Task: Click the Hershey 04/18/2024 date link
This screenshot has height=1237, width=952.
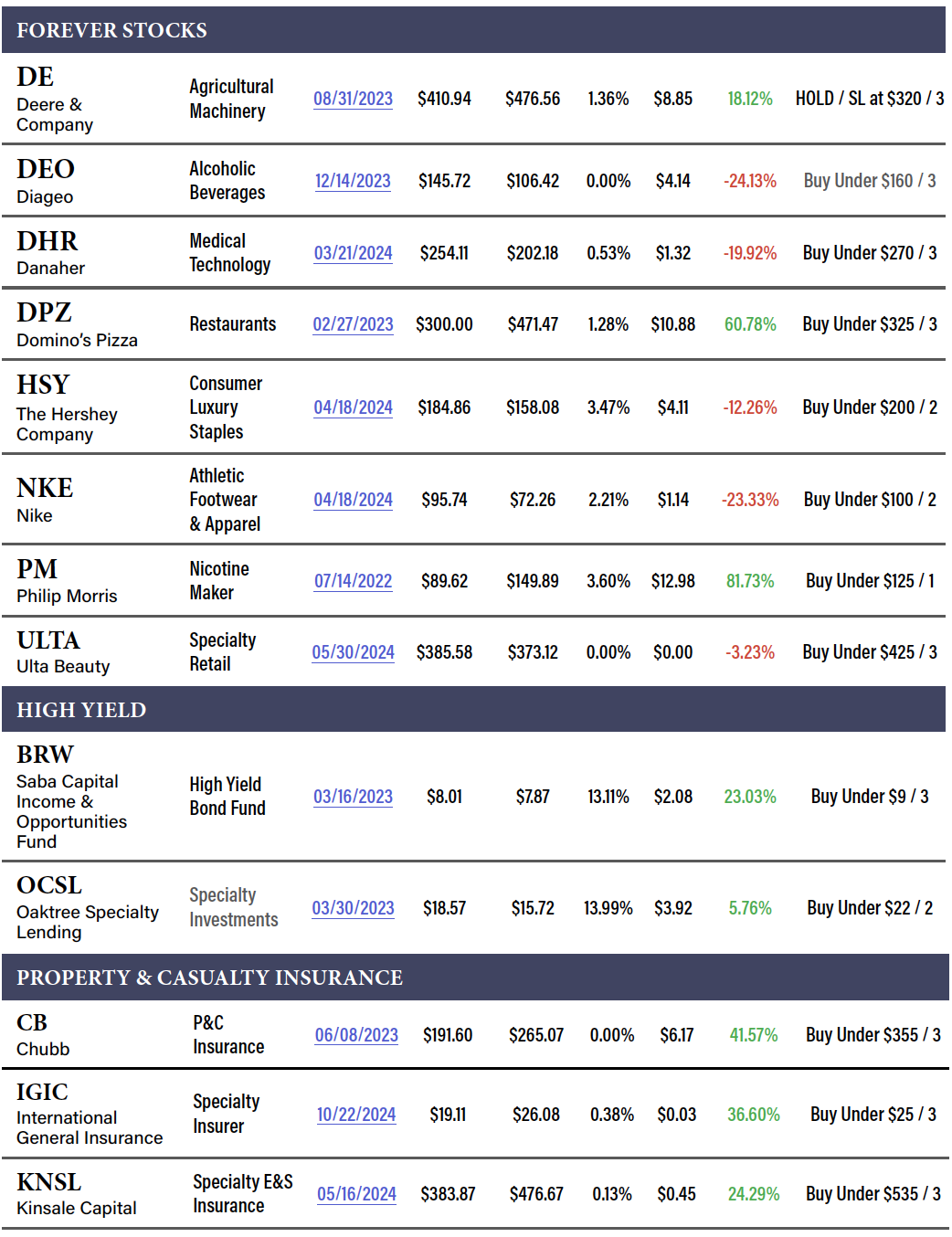Action: (x=353, y=407)
